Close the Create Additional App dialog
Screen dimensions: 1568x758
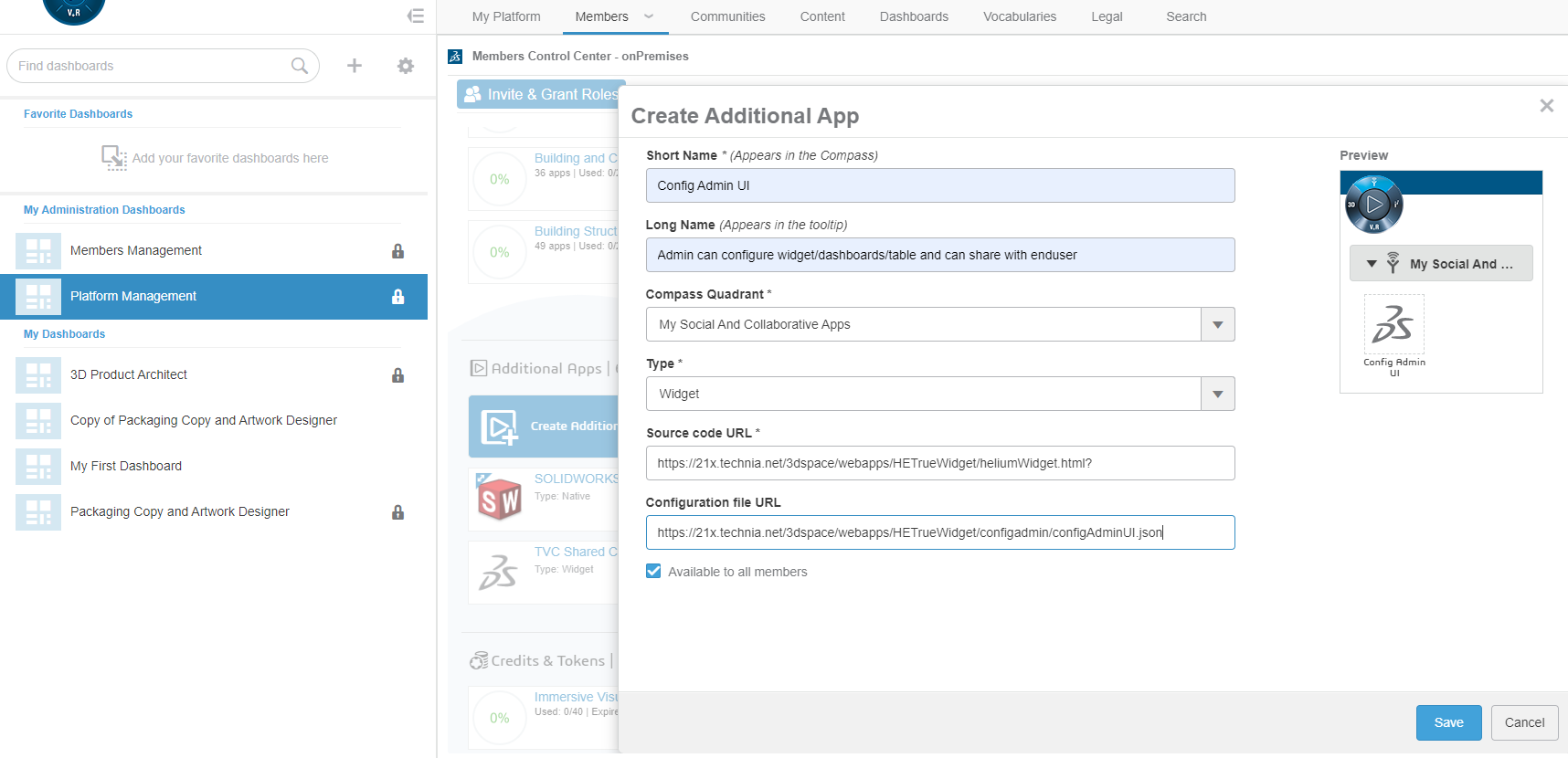pyautogui.click(x=1546, y=106)
